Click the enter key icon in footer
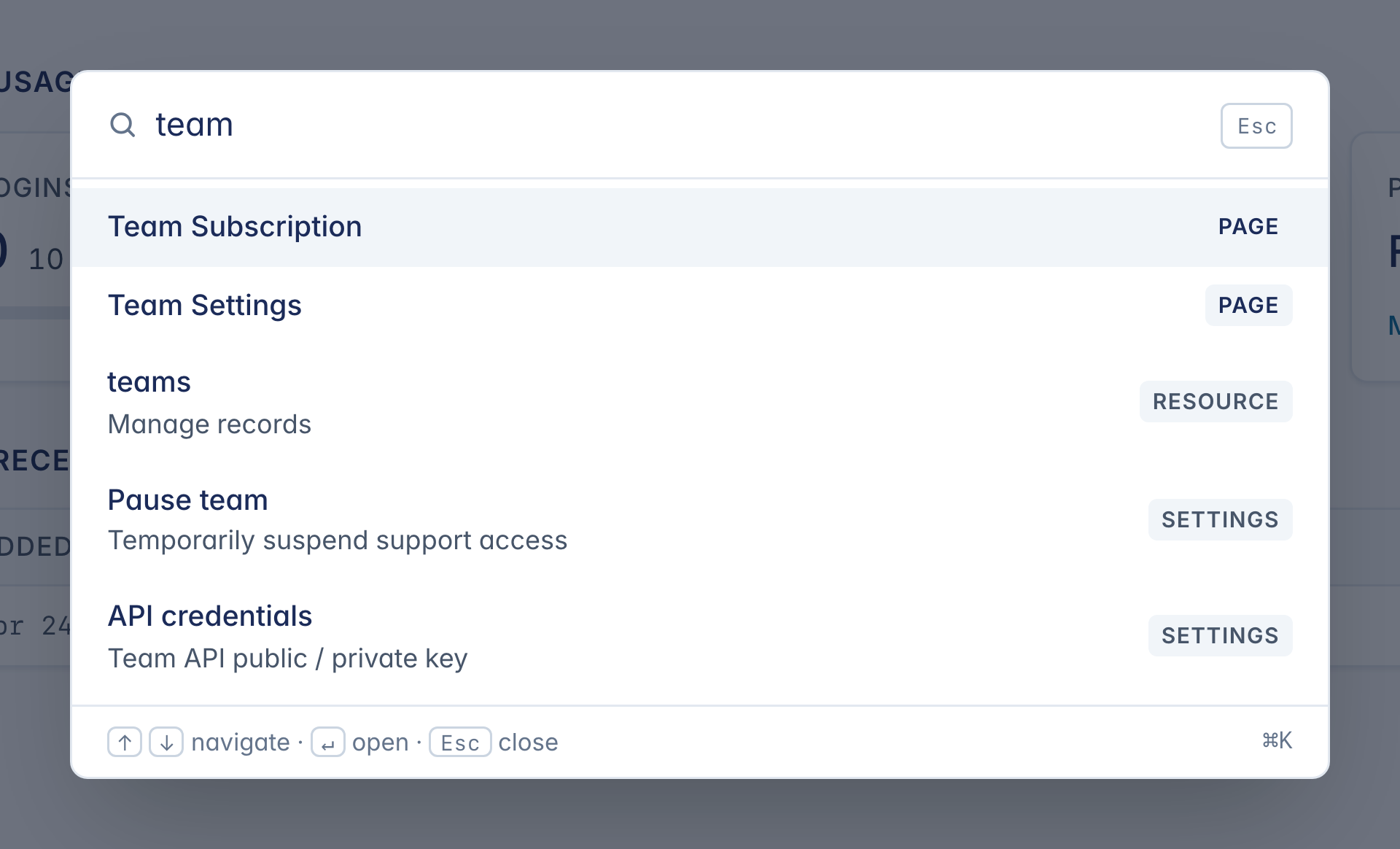The image size is (1400, 849). [328, 743]
